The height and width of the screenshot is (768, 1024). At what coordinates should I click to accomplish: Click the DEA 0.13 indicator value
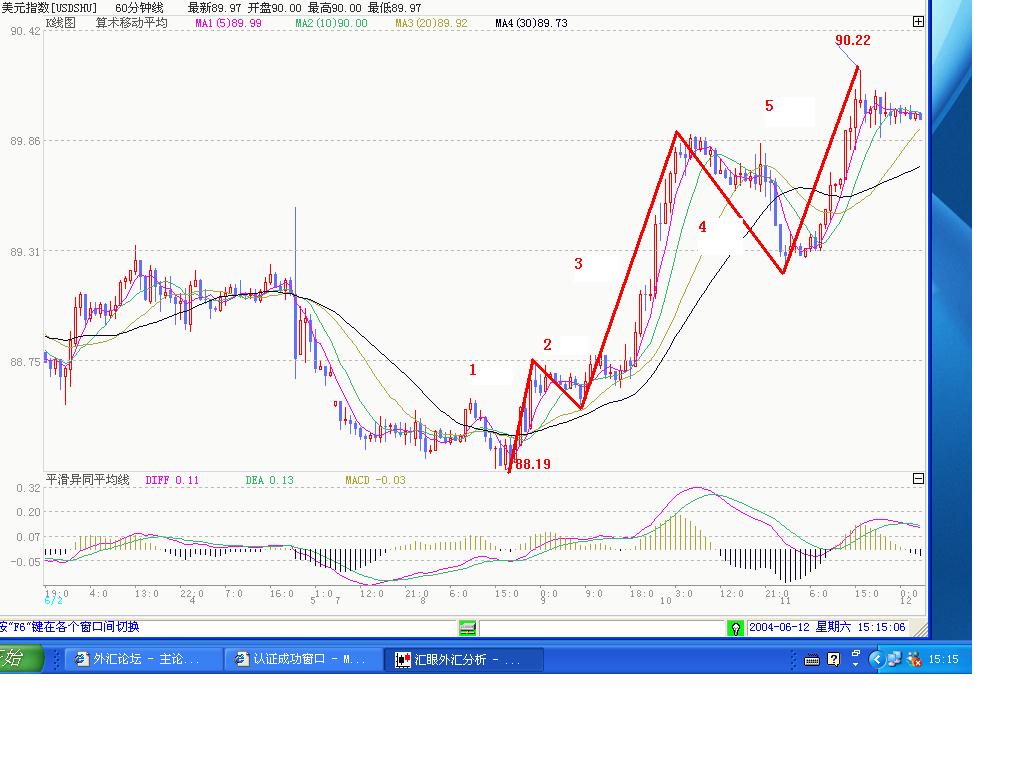click(x=269, y=480)
